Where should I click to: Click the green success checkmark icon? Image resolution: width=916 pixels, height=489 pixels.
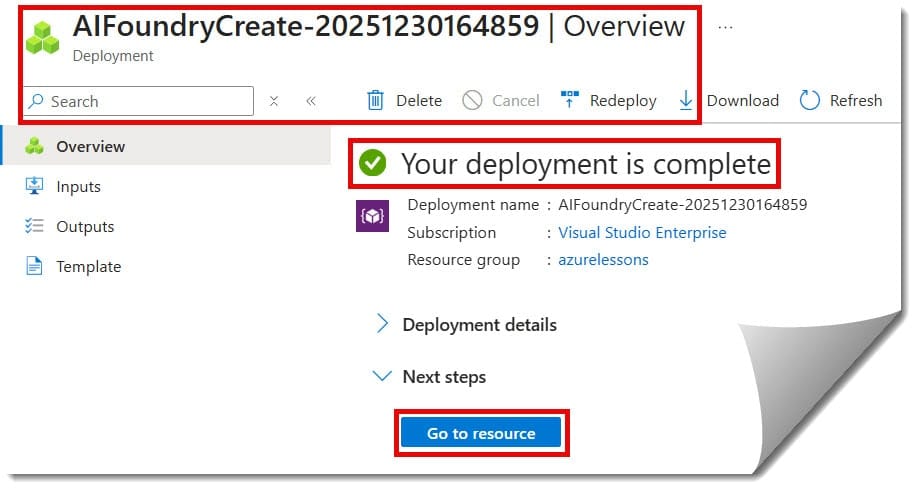[x=373, y=163]
